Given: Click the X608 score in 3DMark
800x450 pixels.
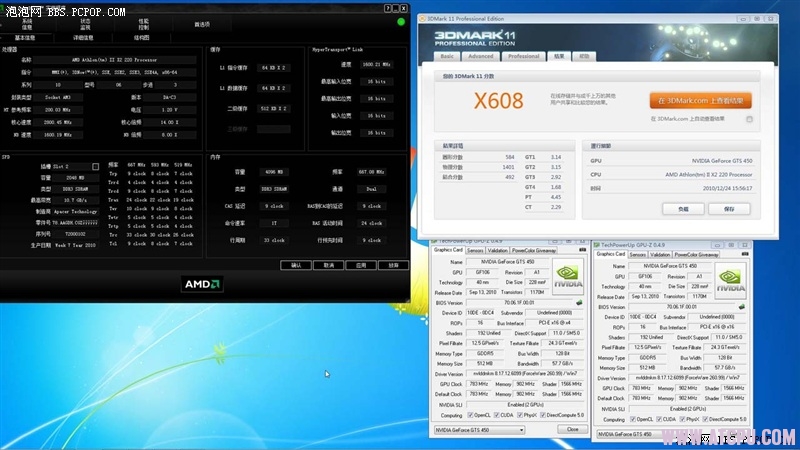Looking at the screenshot, I should point(498,101).
